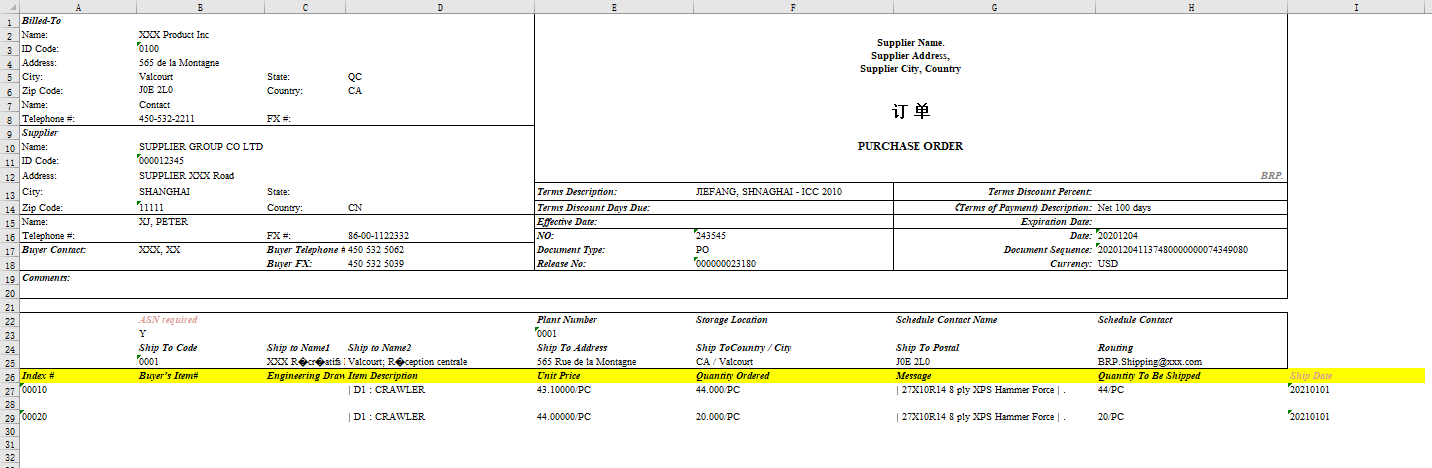Select the BRP.Shipping@xxx.com routing cell
This screenshot has height=468, width=1432.
coord(1149,362)
